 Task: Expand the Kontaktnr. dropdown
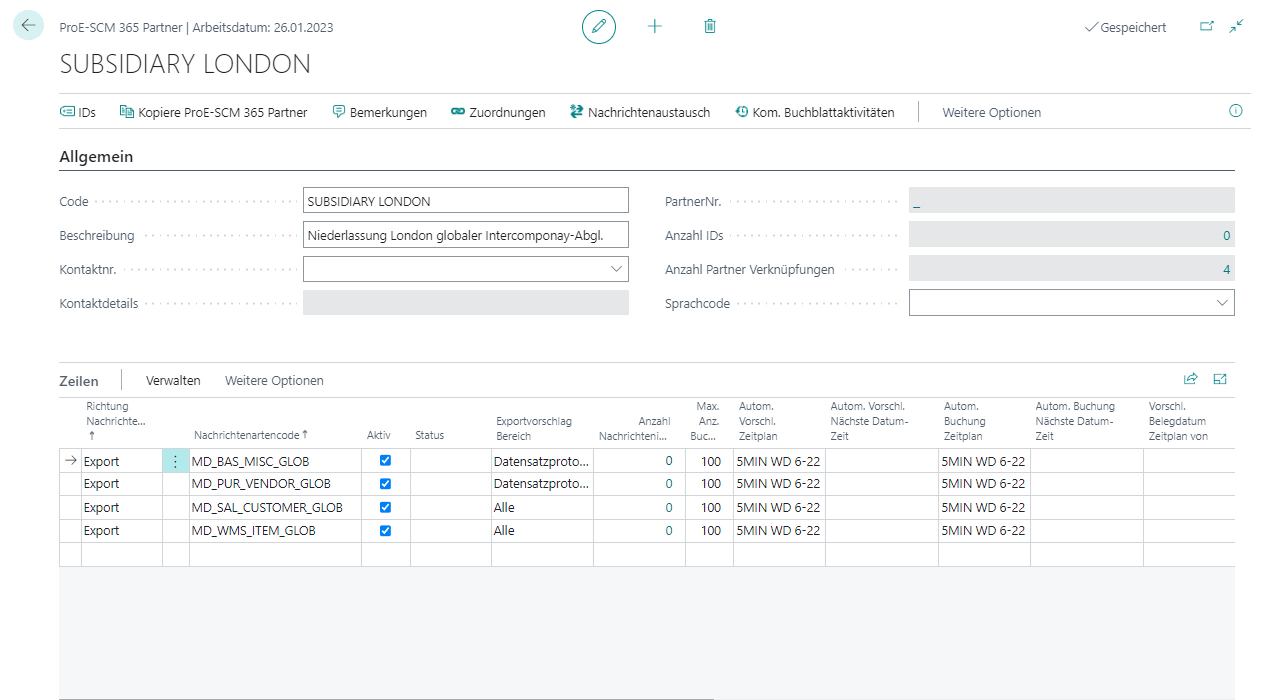615,269
